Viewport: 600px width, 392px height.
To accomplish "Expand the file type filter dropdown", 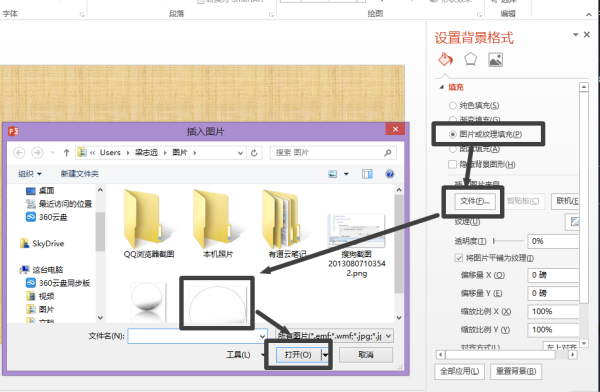I will 334,336.
